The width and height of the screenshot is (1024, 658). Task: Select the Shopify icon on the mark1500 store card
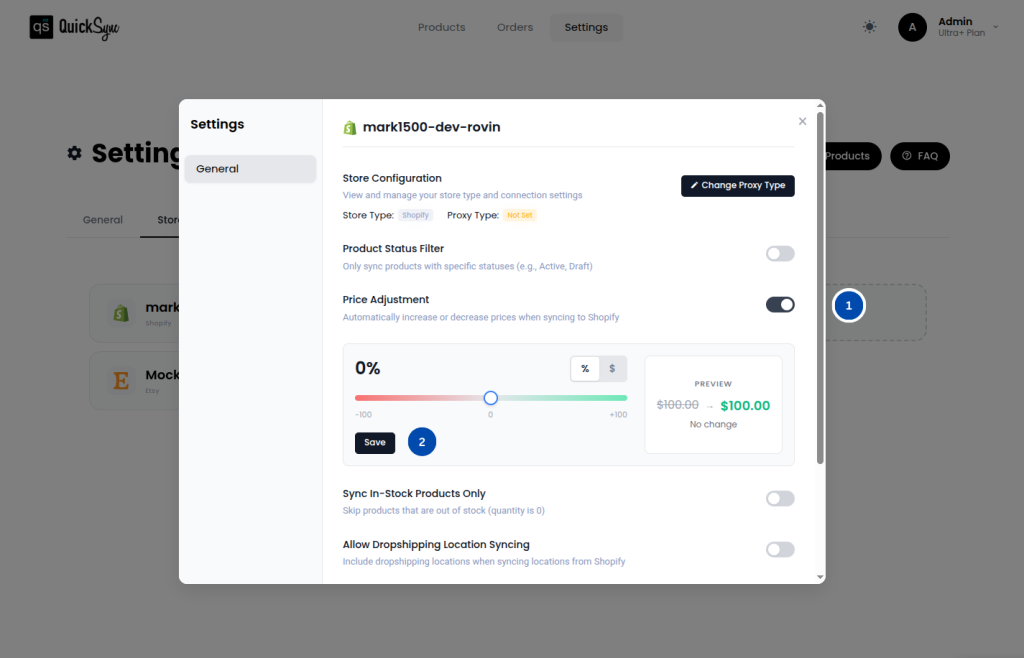point(121,311)
